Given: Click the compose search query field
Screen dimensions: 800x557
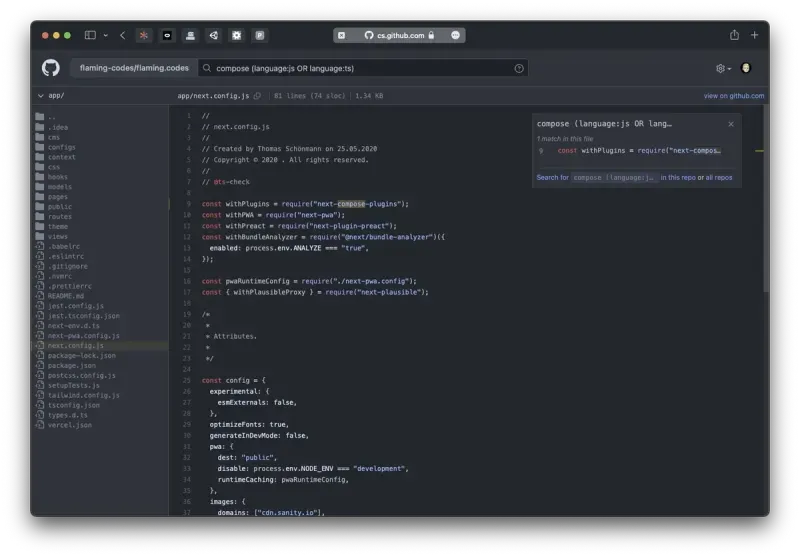Looking at the screenshot, I should pos(363,68).
